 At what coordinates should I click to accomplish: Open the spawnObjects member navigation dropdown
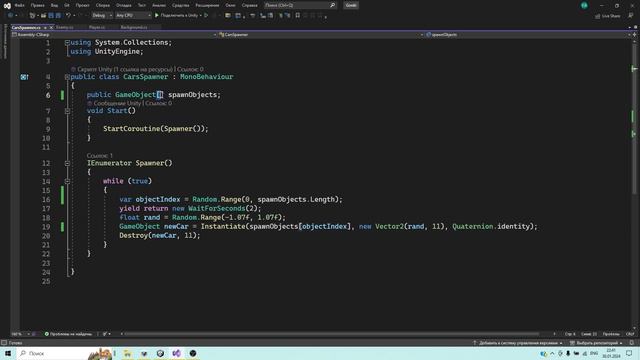(x=528, y=35)
